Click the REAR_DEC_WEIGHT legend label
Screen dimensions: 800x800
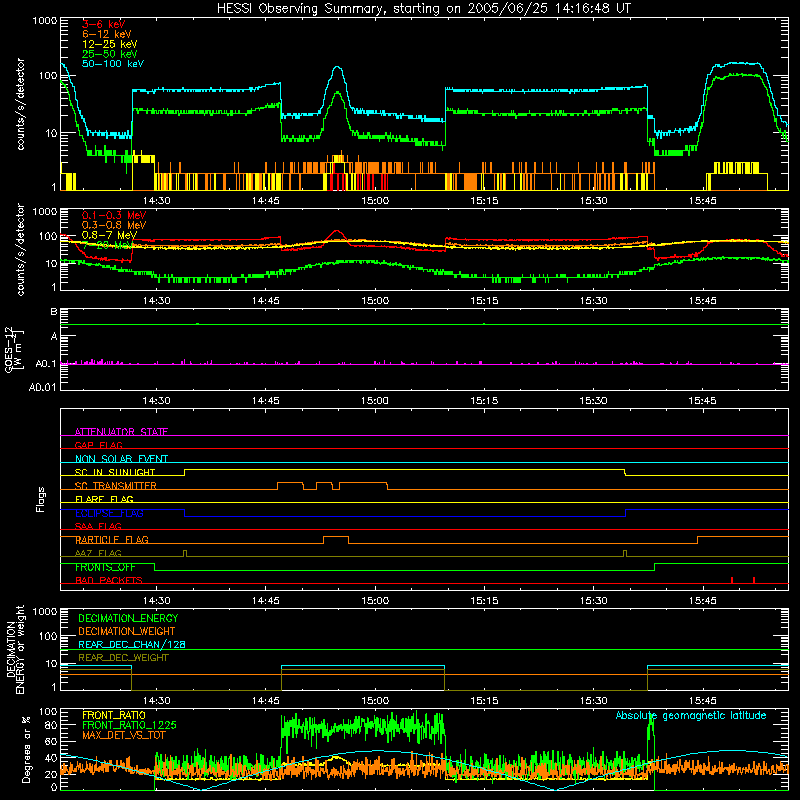(x=123, y=658)
